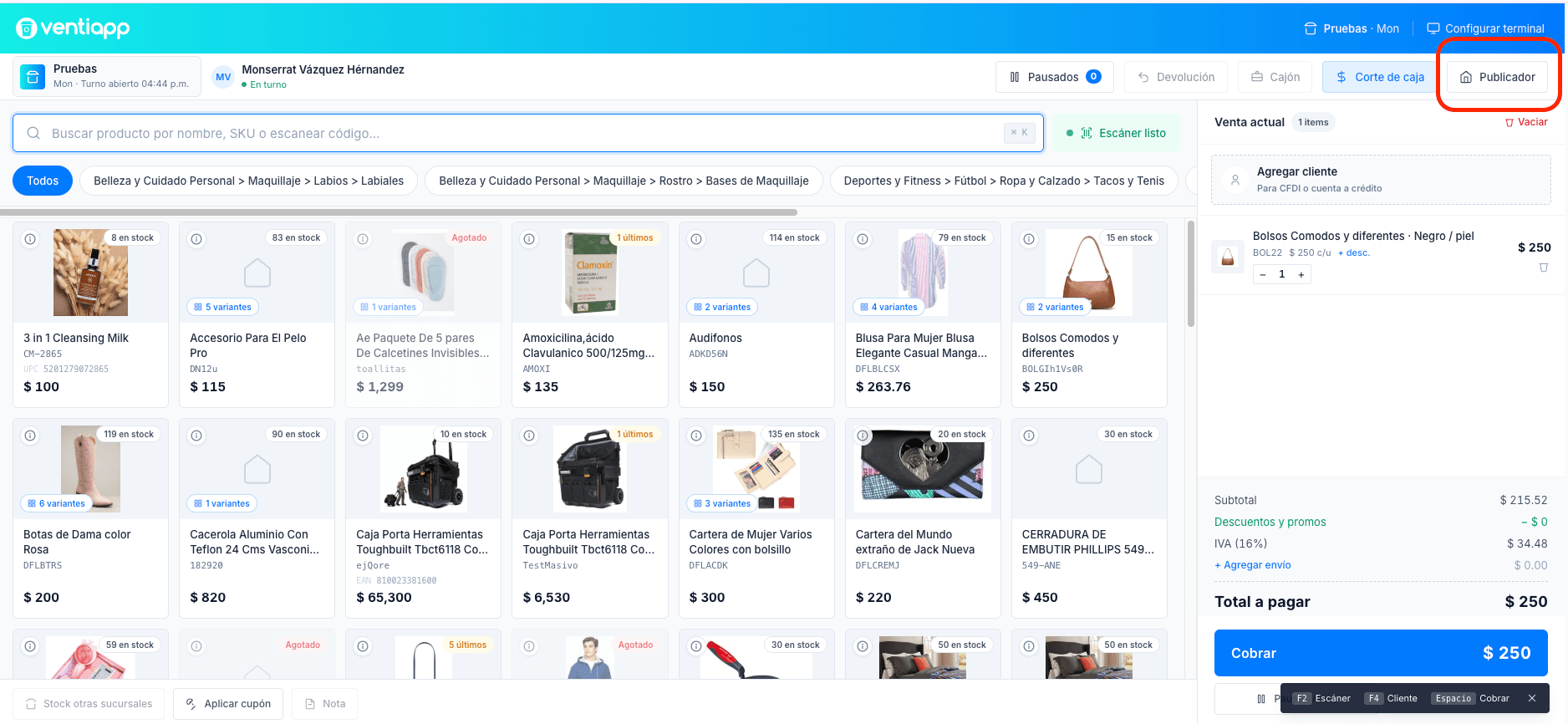
Task: Open Publicador from top toolbar
Action: click(1497, 77)
